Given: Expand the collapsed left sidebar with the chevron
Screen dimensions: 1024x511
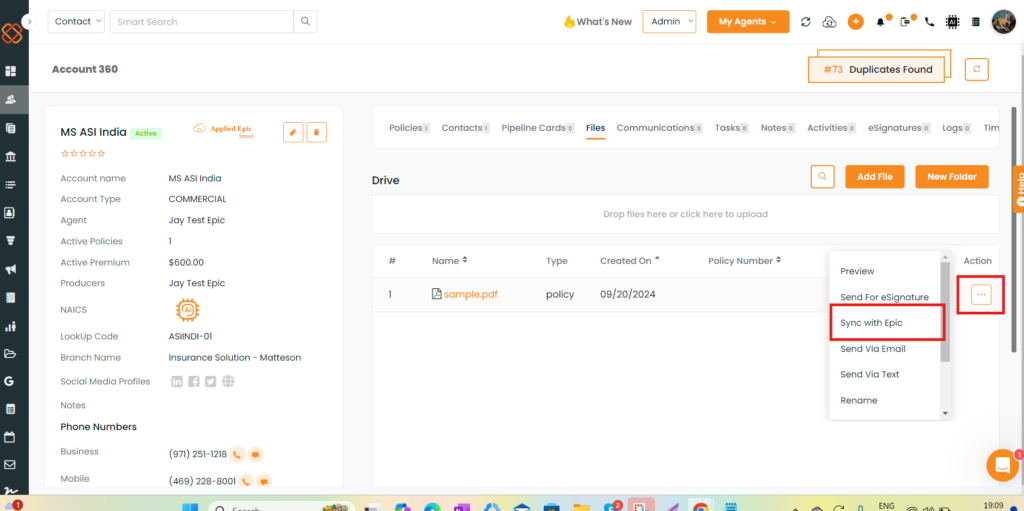Looking at the screenshot, I should (29, 22).
